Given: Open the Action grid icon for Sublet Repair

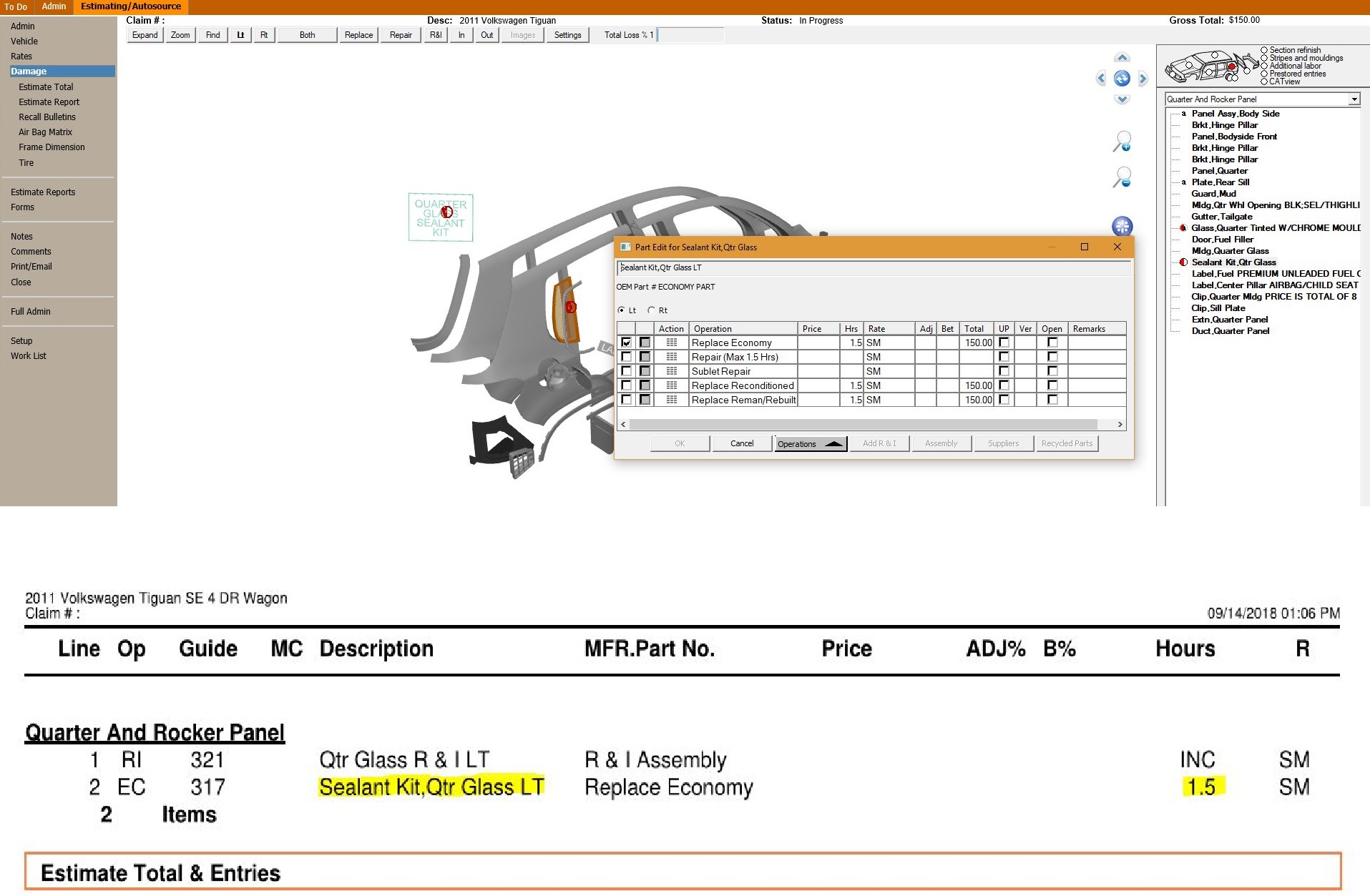Looking at the screenshot, I should 671,371.
